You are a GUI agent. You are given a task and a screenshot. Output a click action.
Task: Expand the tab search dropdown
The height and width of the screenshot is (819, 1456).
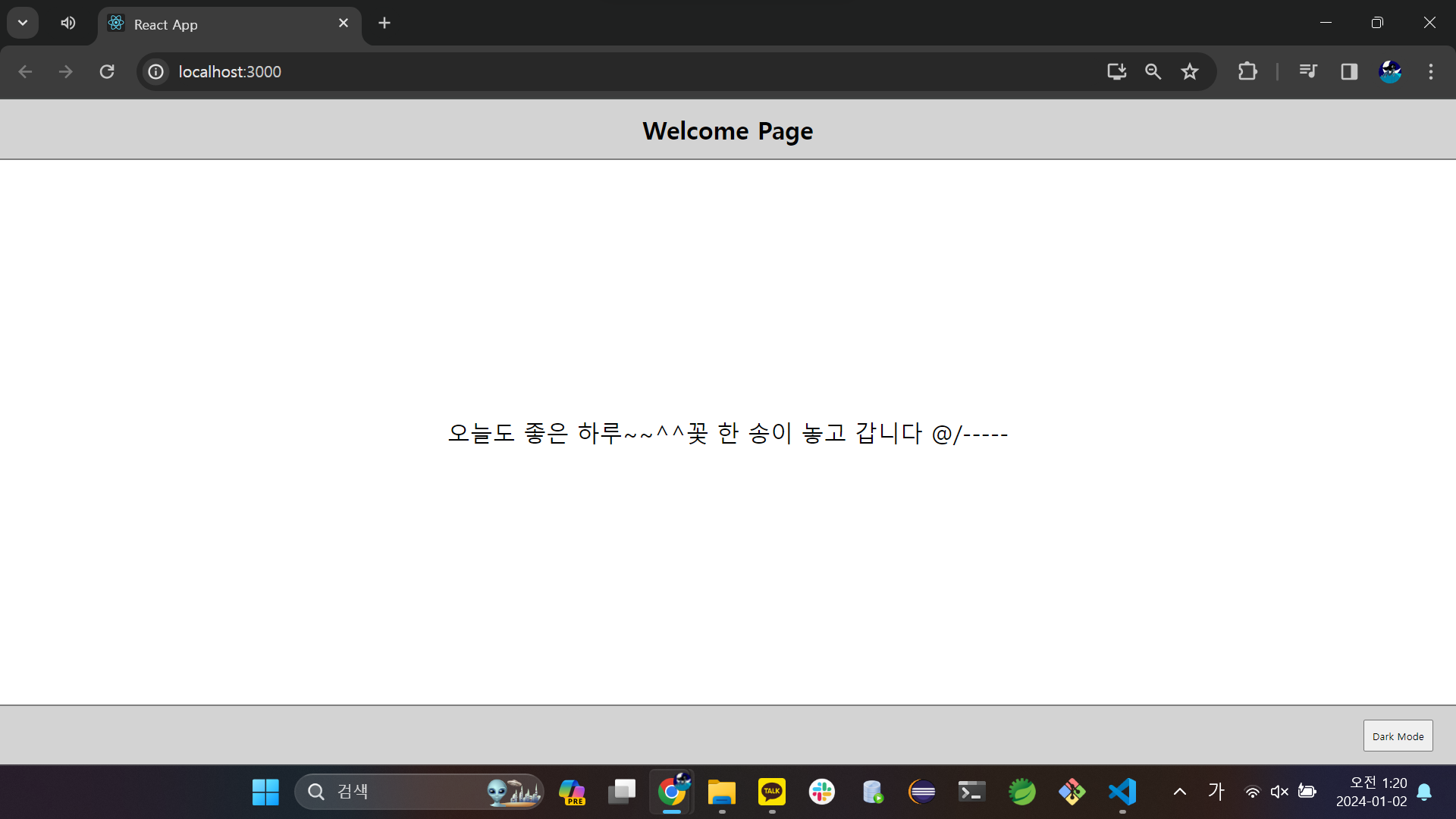(23, 23)
